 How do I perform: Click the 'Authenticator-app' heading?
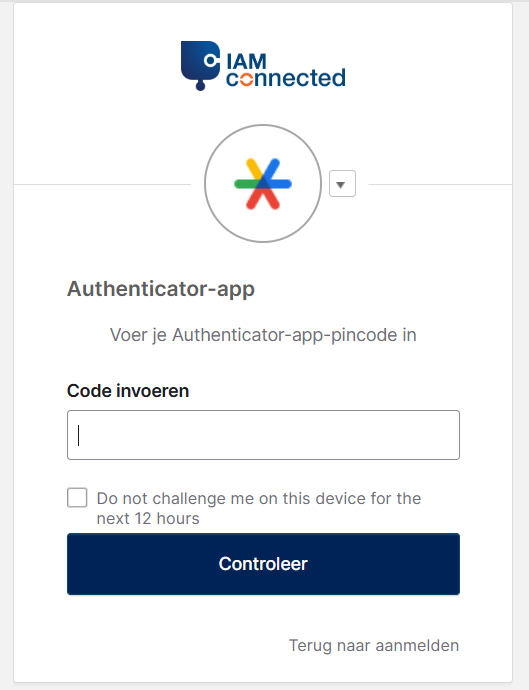point(161,290)
